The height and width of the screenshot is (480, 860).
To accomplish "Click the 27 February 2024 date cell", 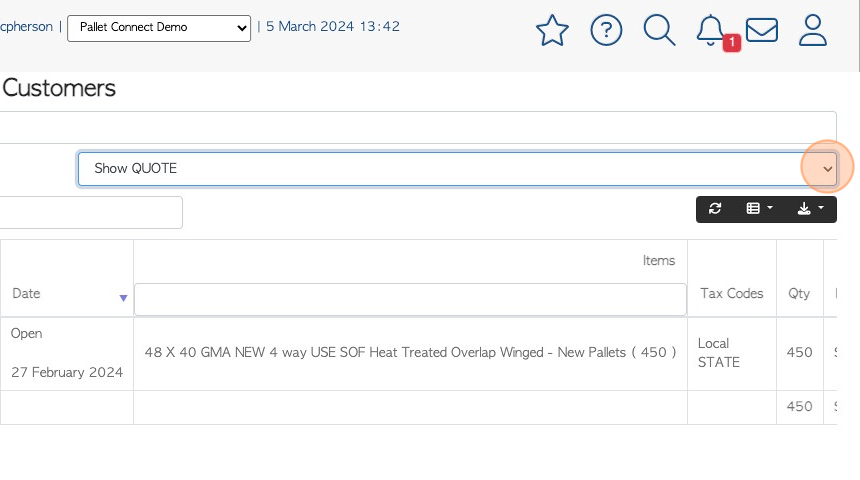I will click(67, 372).
